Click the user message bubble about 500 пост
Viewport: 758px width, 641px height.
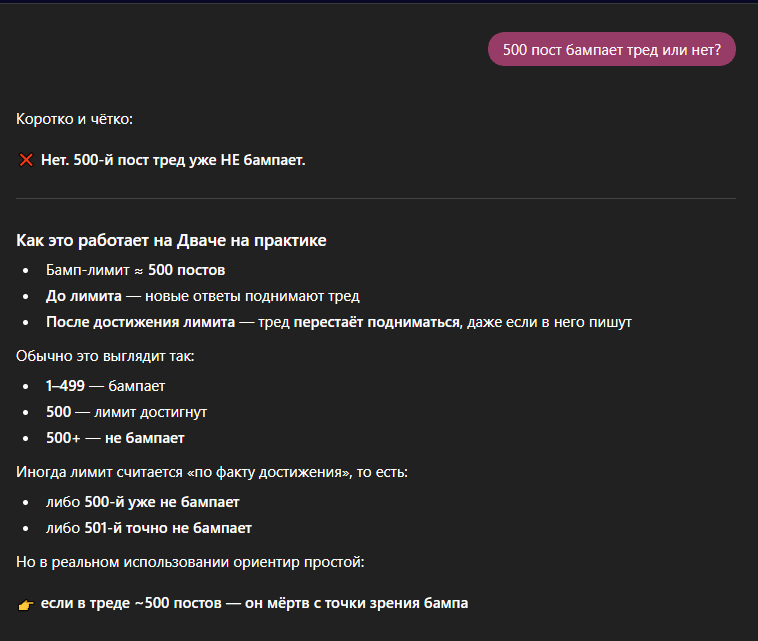611,49
